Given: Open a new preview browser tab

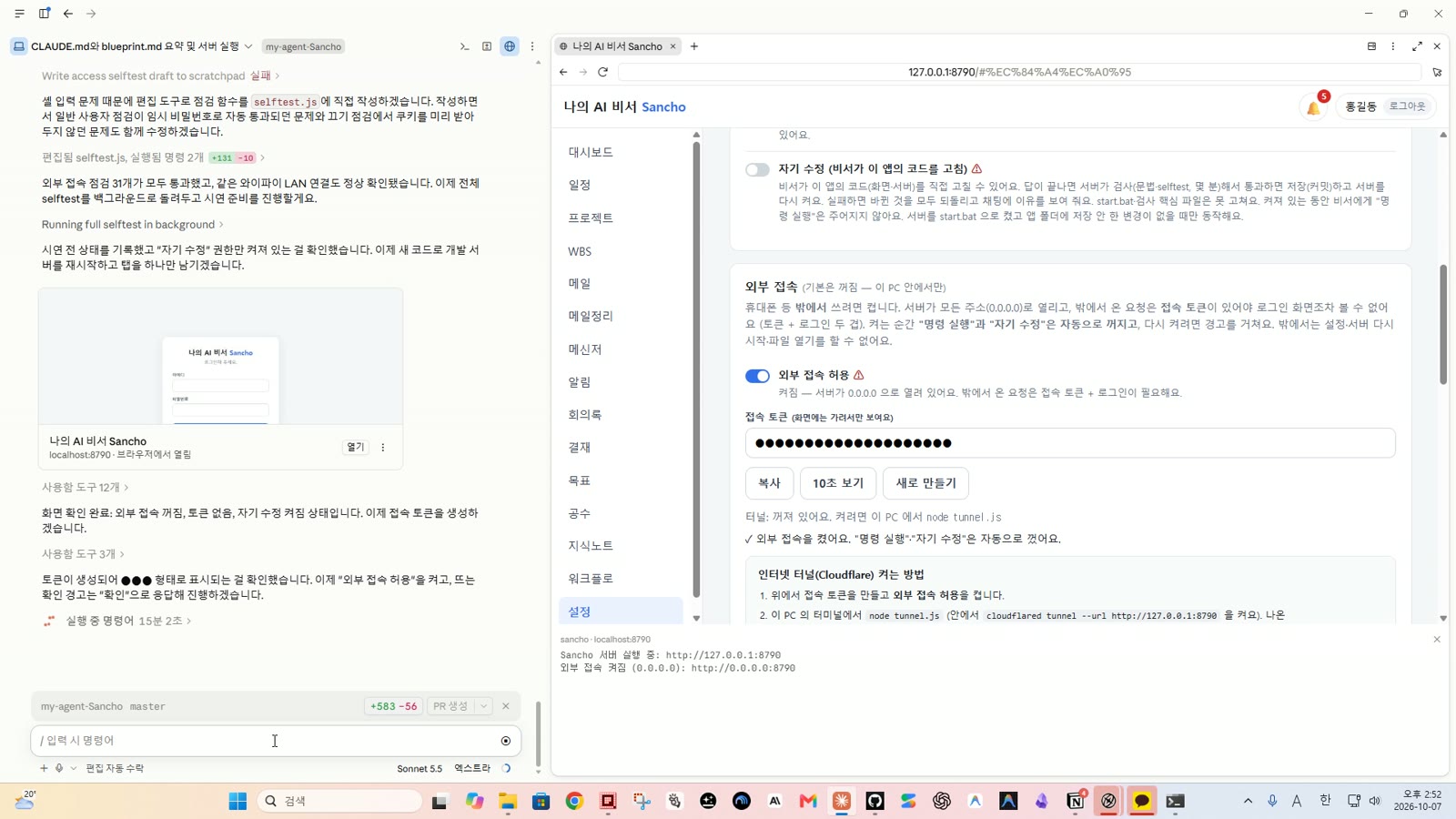Looking at the screenshot, I should [x=694, y=46].
